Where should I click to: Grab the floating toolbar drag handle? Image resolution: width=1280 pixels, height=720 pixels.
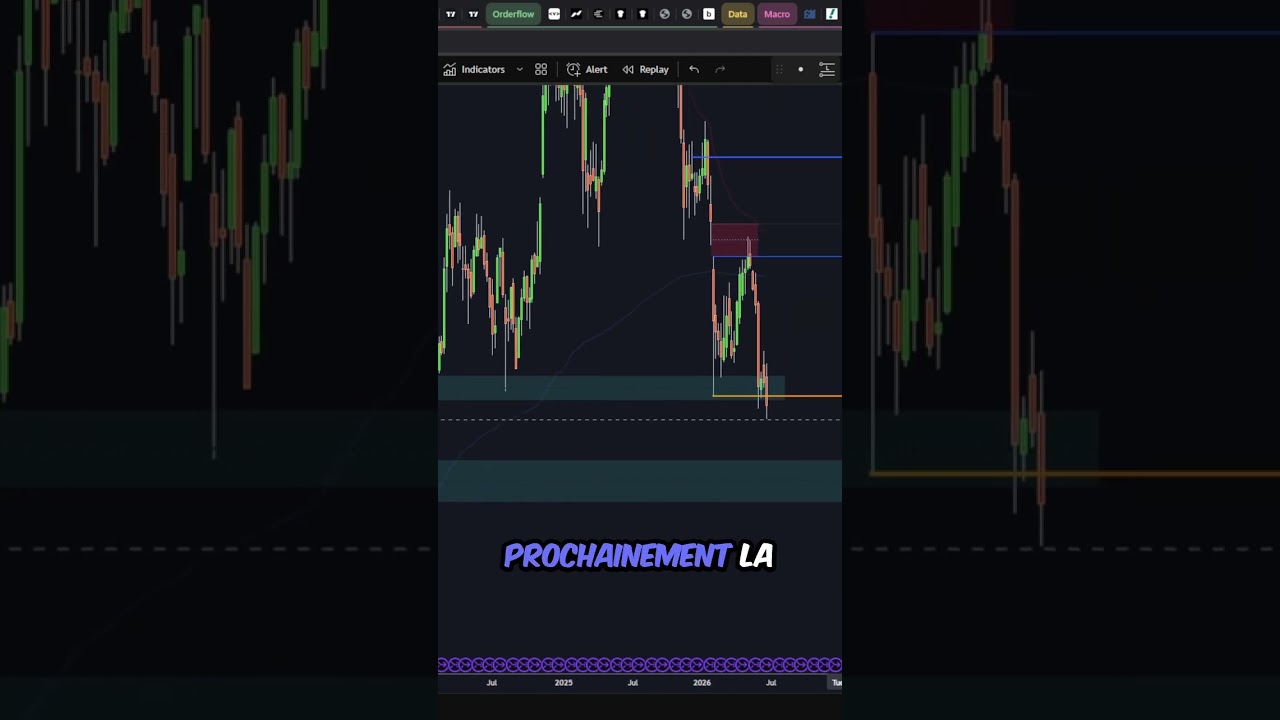[779, 69]
